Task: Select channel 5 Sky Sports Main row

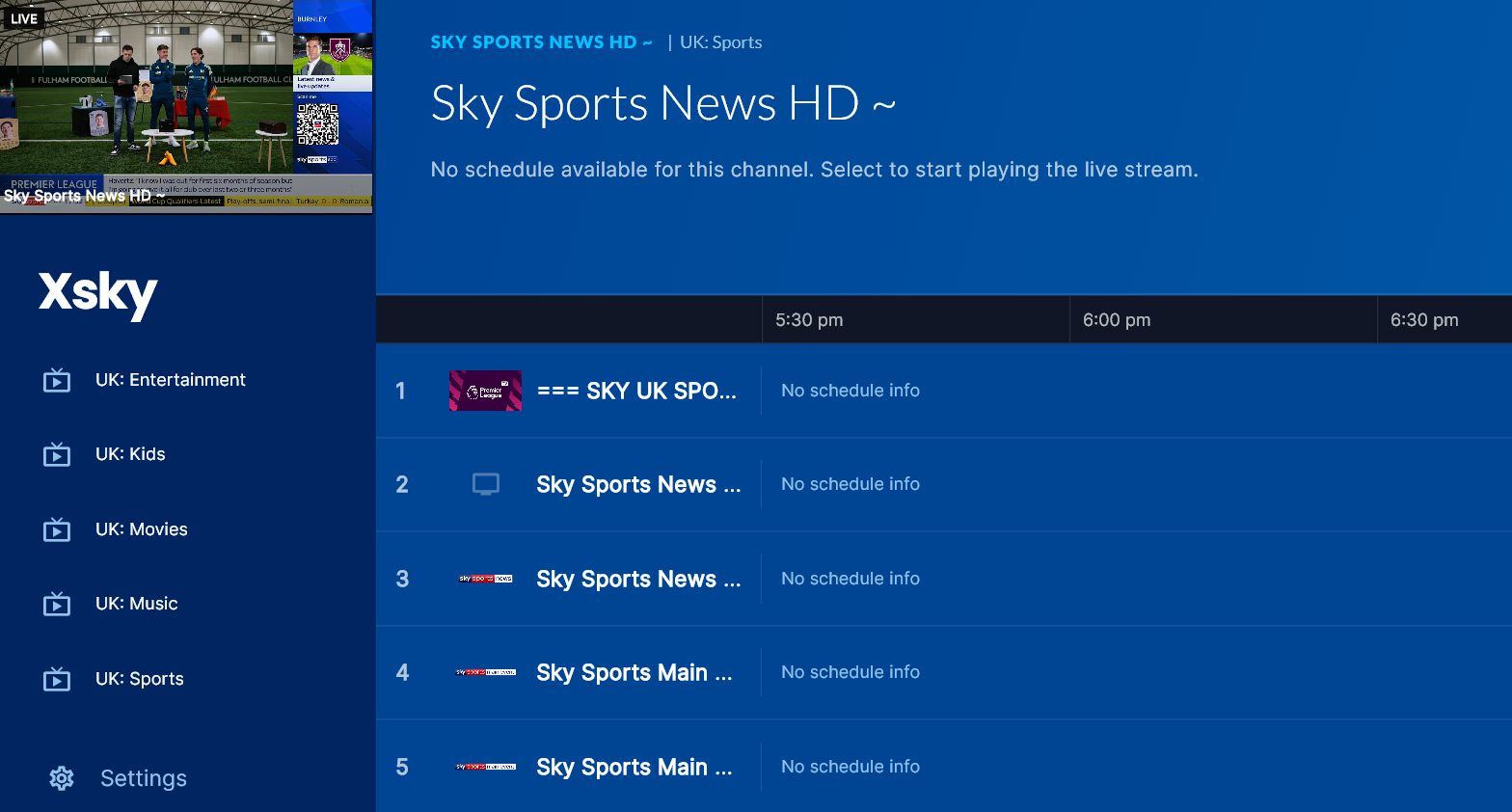Action: tap(634, 767)
